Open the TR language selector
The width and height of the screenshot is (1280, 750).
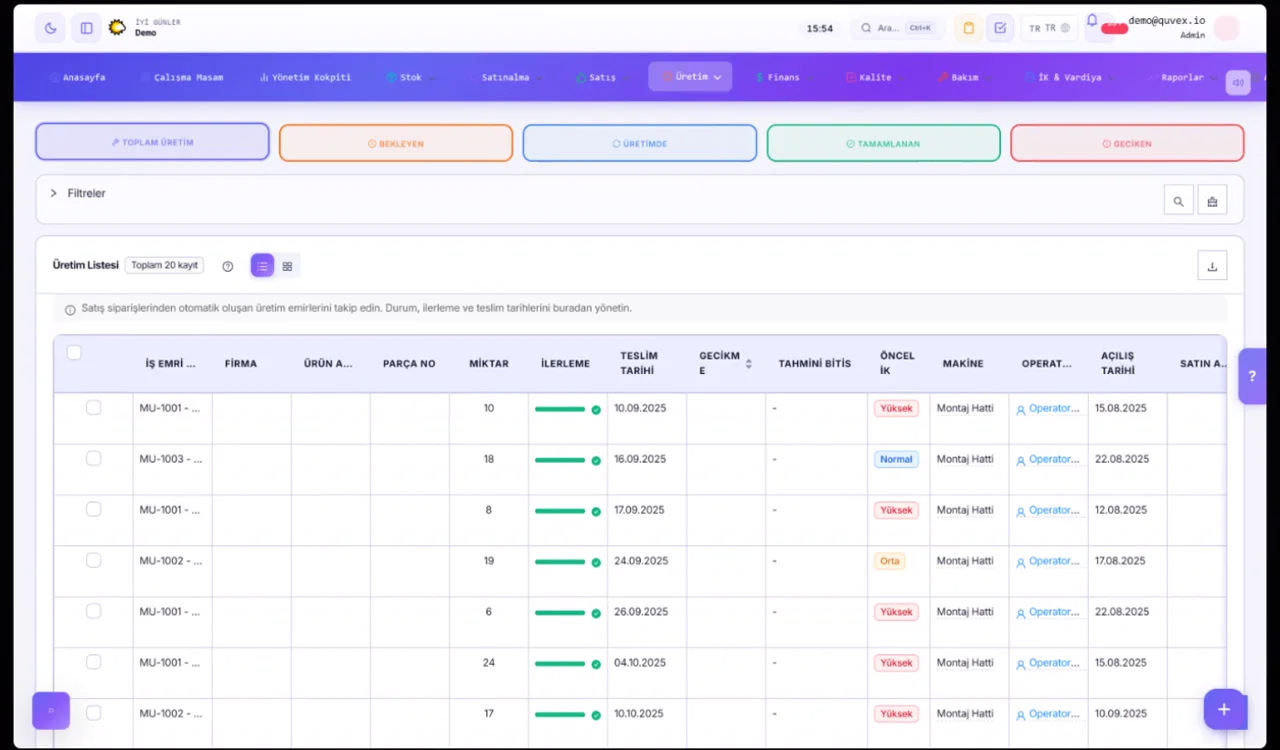[1049, 28]
